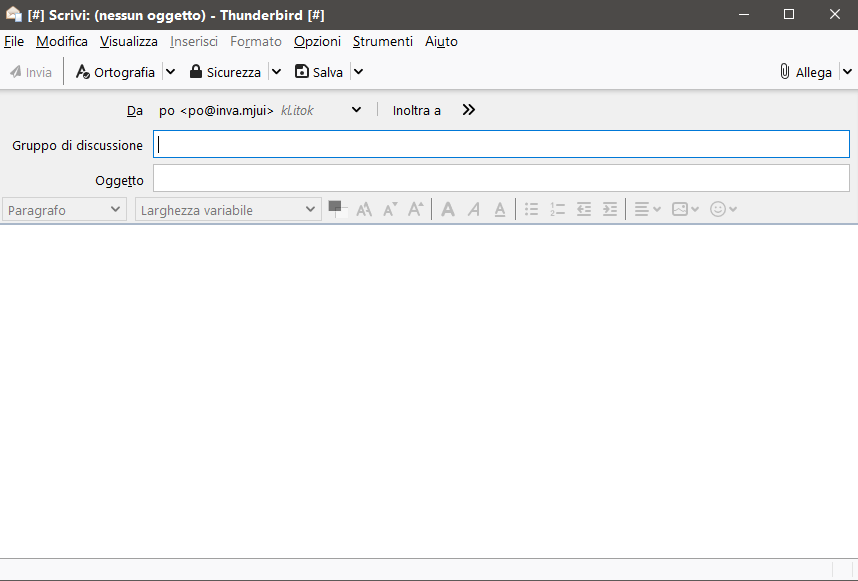
Task: Open the Ortografia dropdown arrow
Action: tap(171, 72)
